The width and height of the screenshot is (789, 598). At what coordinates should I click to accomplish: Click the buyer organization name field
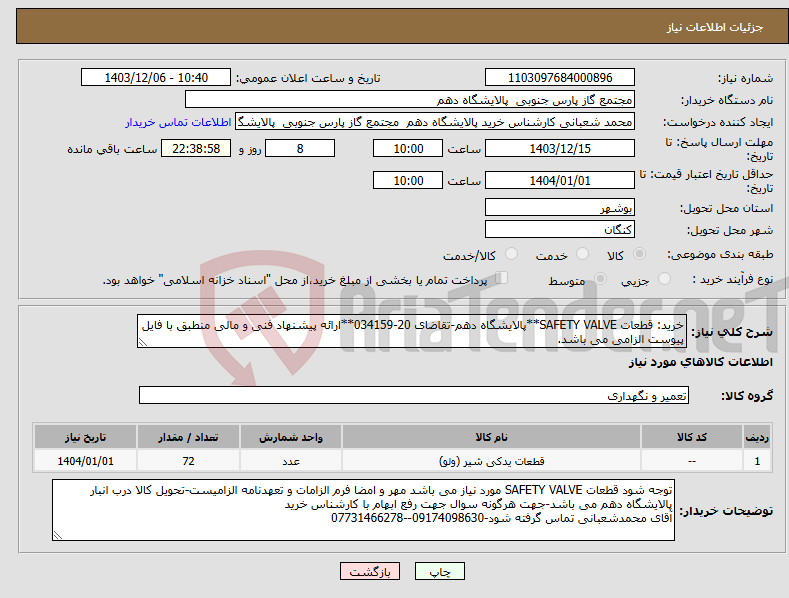pos(410,100)
